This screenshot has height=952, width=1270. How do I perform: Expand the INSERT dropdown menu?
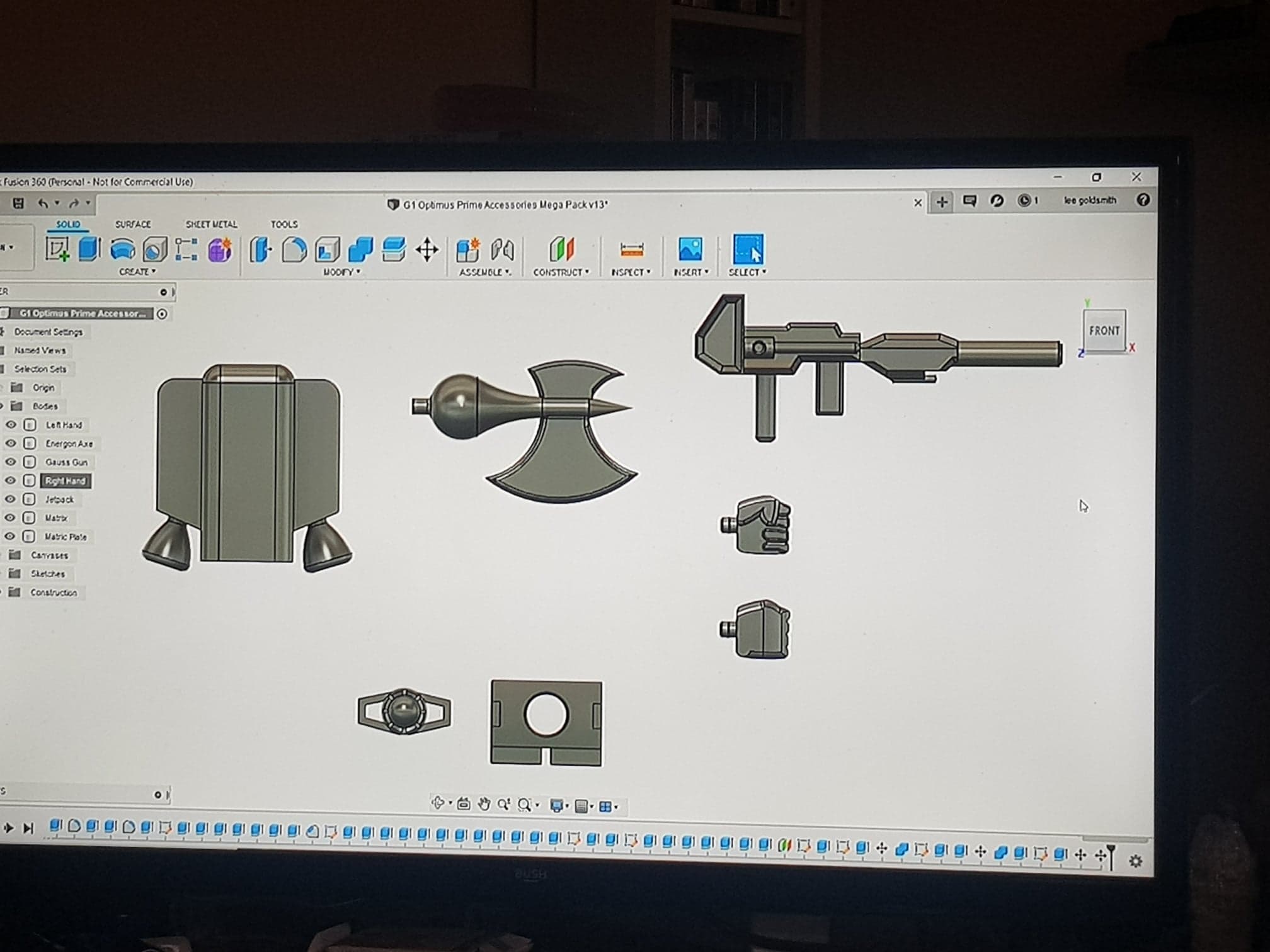click(x=691, y=272)
